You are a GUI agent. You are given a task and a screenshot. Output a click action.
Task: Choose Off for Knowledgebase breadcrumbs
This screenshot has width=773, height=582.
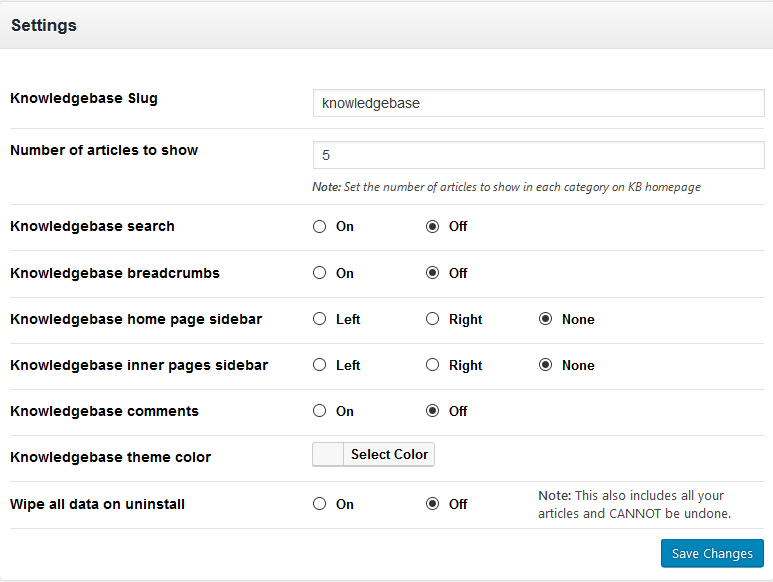(x=432, y=273)
